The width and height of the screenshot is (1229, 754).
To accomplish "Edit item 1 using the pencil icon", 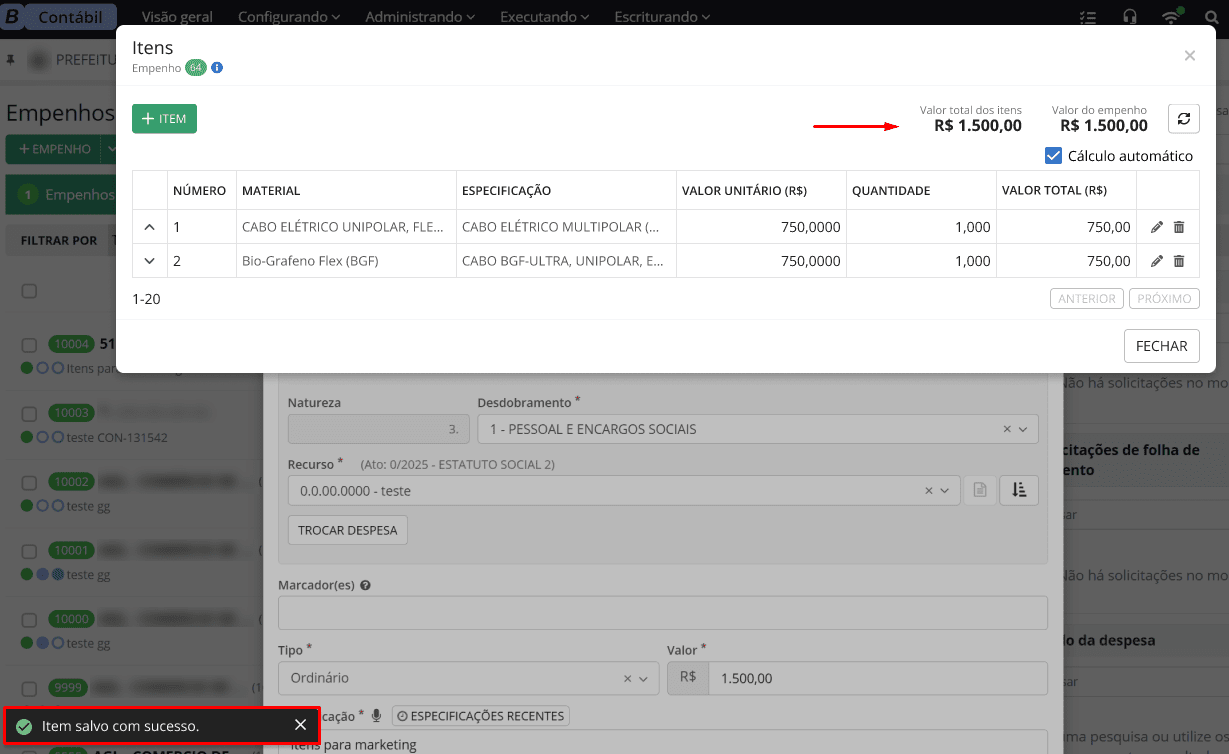I will 1157,227.
